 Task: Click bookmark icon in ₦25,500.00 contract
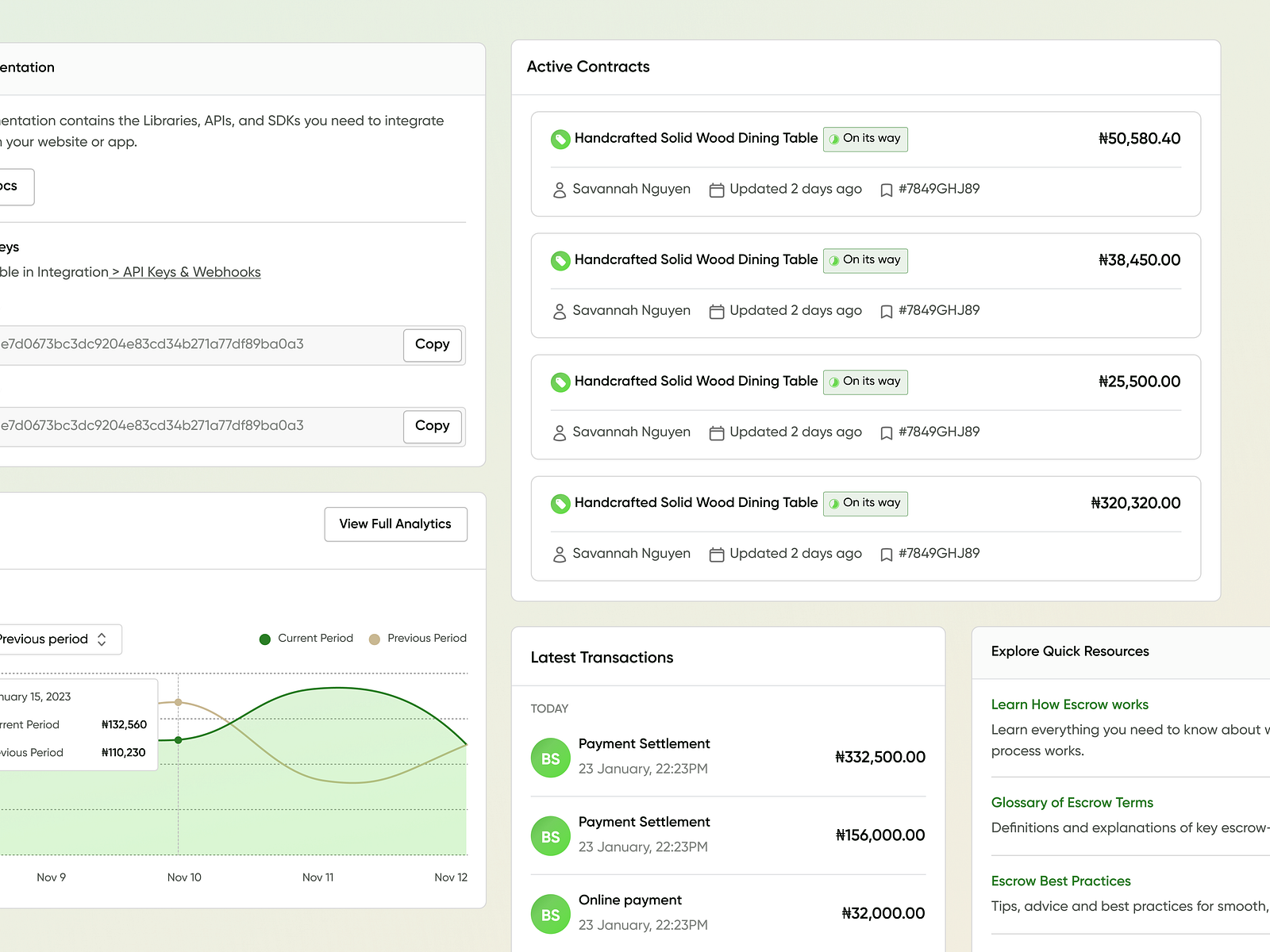(x=887, y=433)
